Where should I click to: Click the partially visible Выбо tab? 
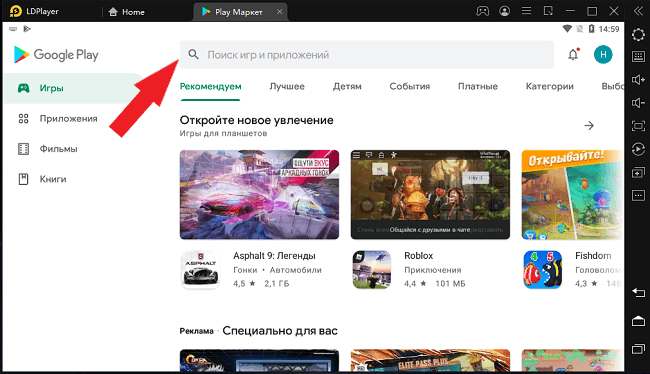pos(613,86)
